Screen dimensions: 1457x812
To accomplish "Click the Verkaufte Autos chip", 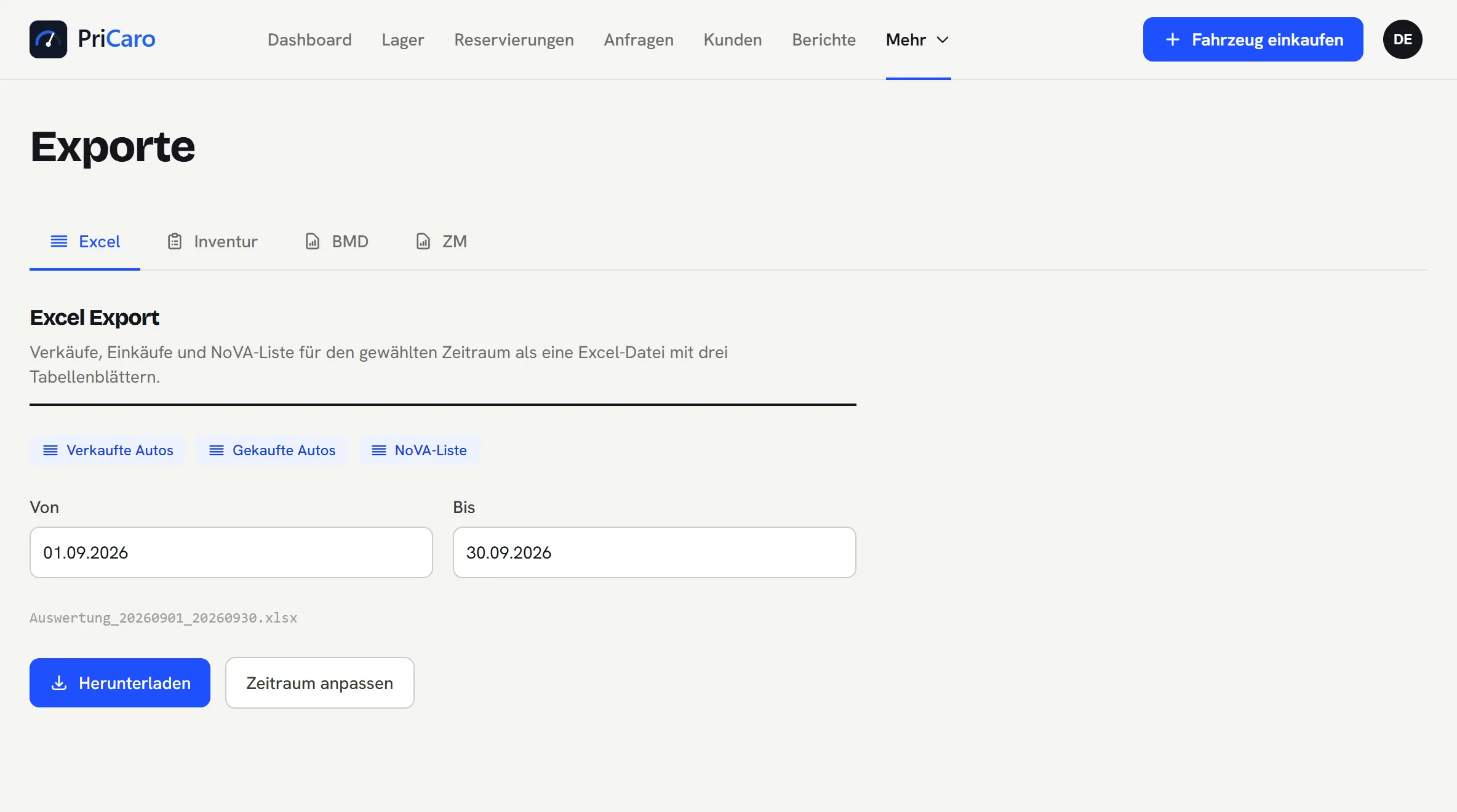I will click(x=108, y=450).
